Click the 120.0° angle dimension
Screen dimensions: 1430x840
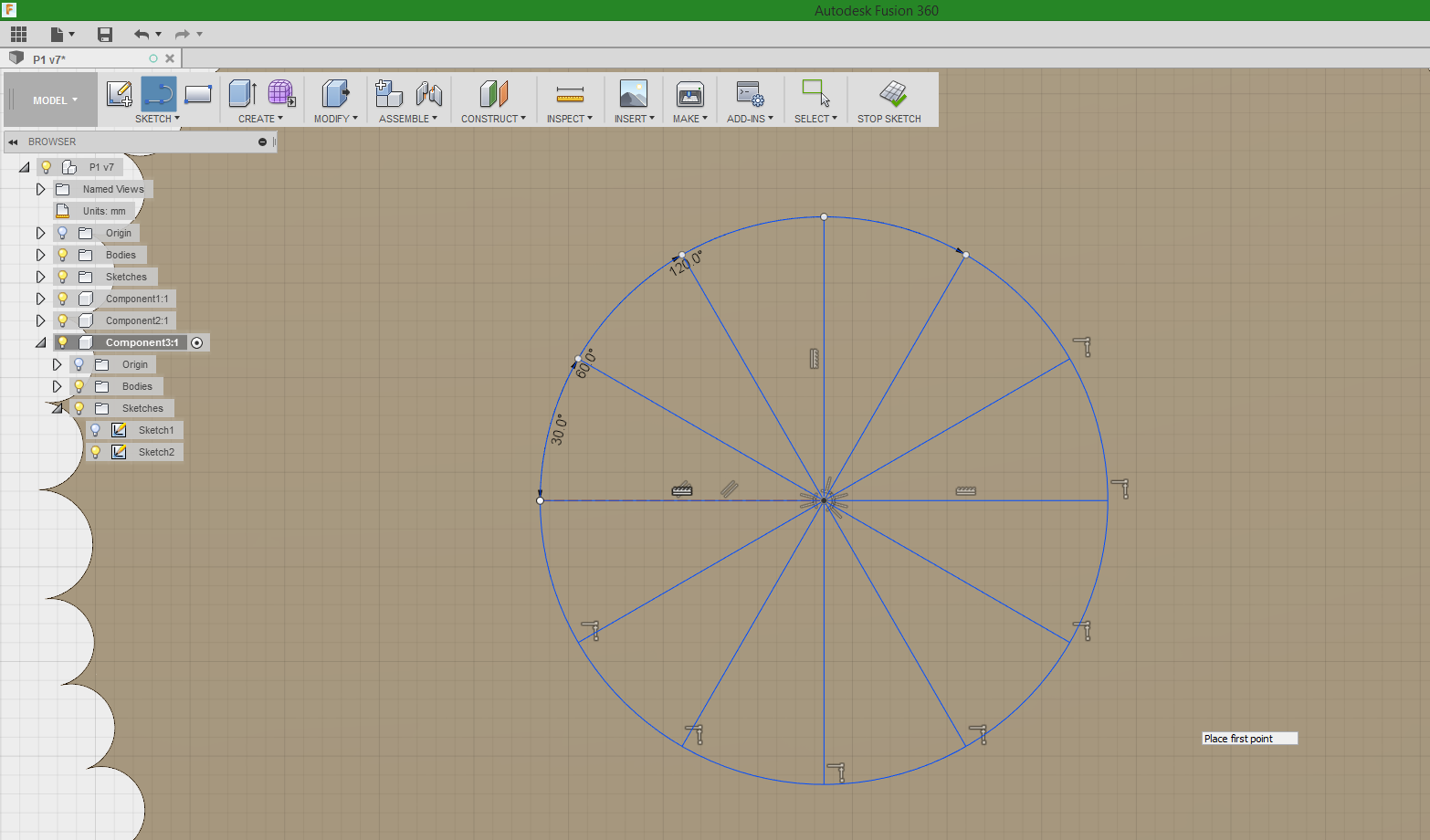click(x=686, y=263)
